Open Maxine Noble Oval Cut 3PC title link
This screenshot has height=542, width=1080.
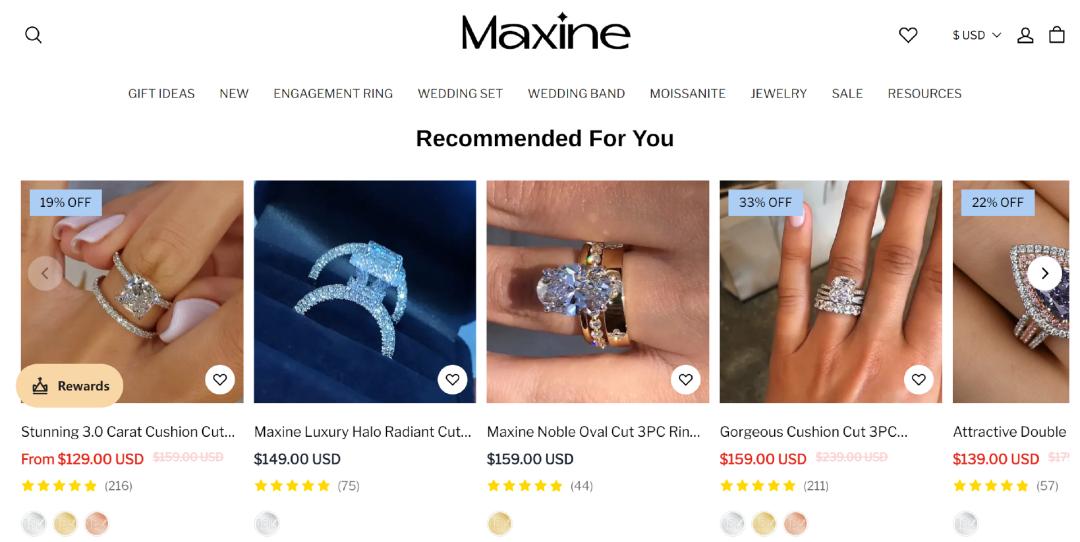(x=593, y=432)
